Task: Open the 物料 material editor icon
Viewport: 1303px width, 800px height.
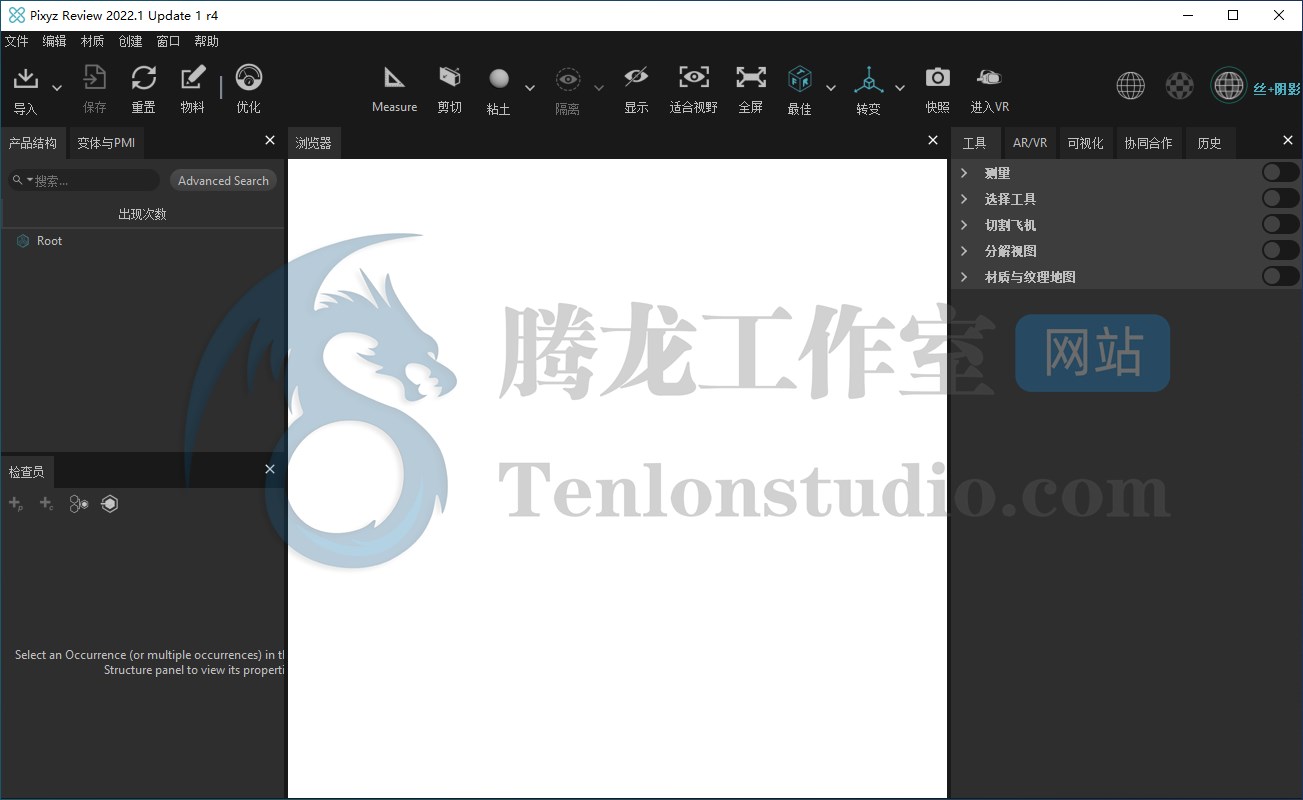Action: coord(193,79)
